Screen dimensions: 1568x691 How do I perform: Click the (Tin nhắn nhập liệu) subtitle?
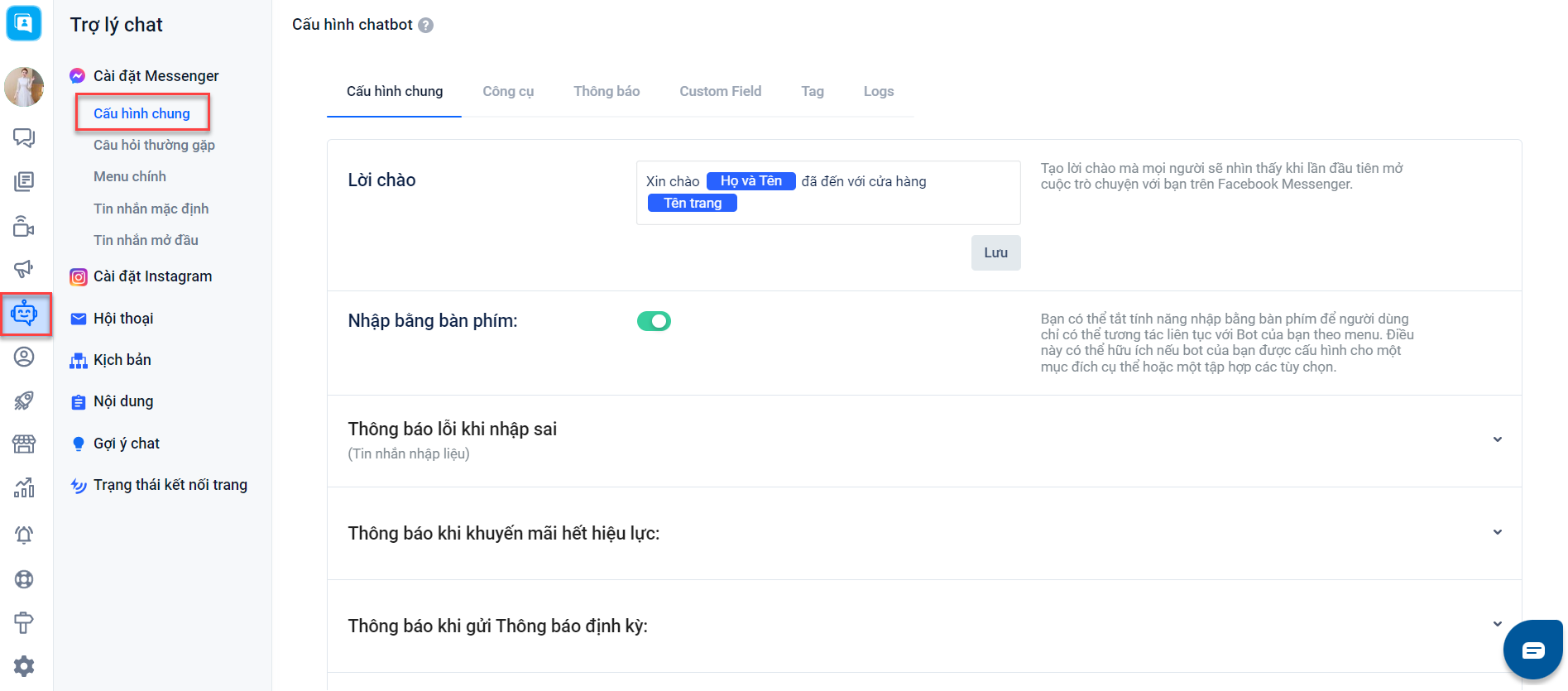409,453
